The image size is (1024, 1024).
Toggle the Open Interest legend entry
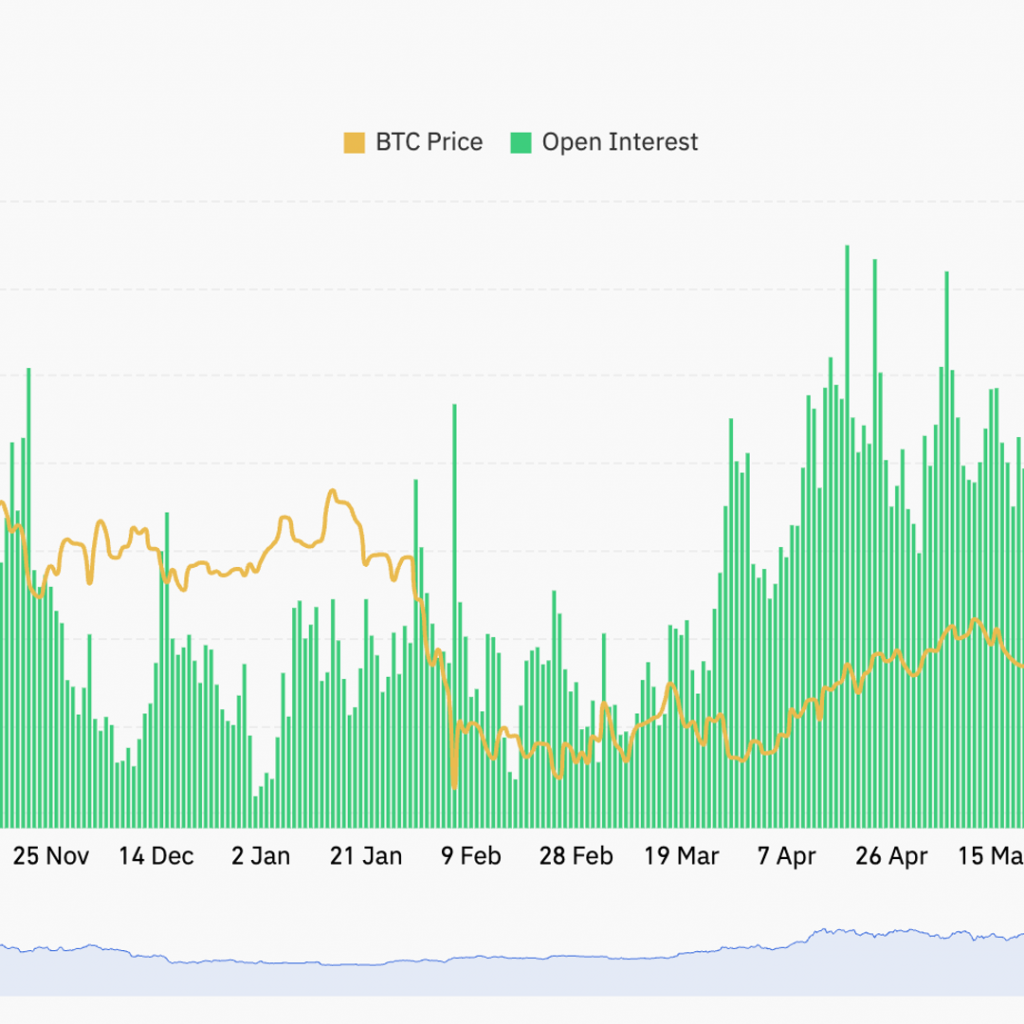pos(604,142)
